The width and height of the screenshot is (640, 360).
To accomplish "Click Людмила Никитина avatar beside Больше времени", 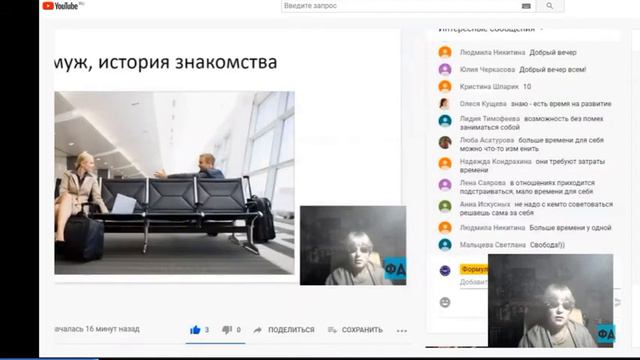I will (445, 227).
